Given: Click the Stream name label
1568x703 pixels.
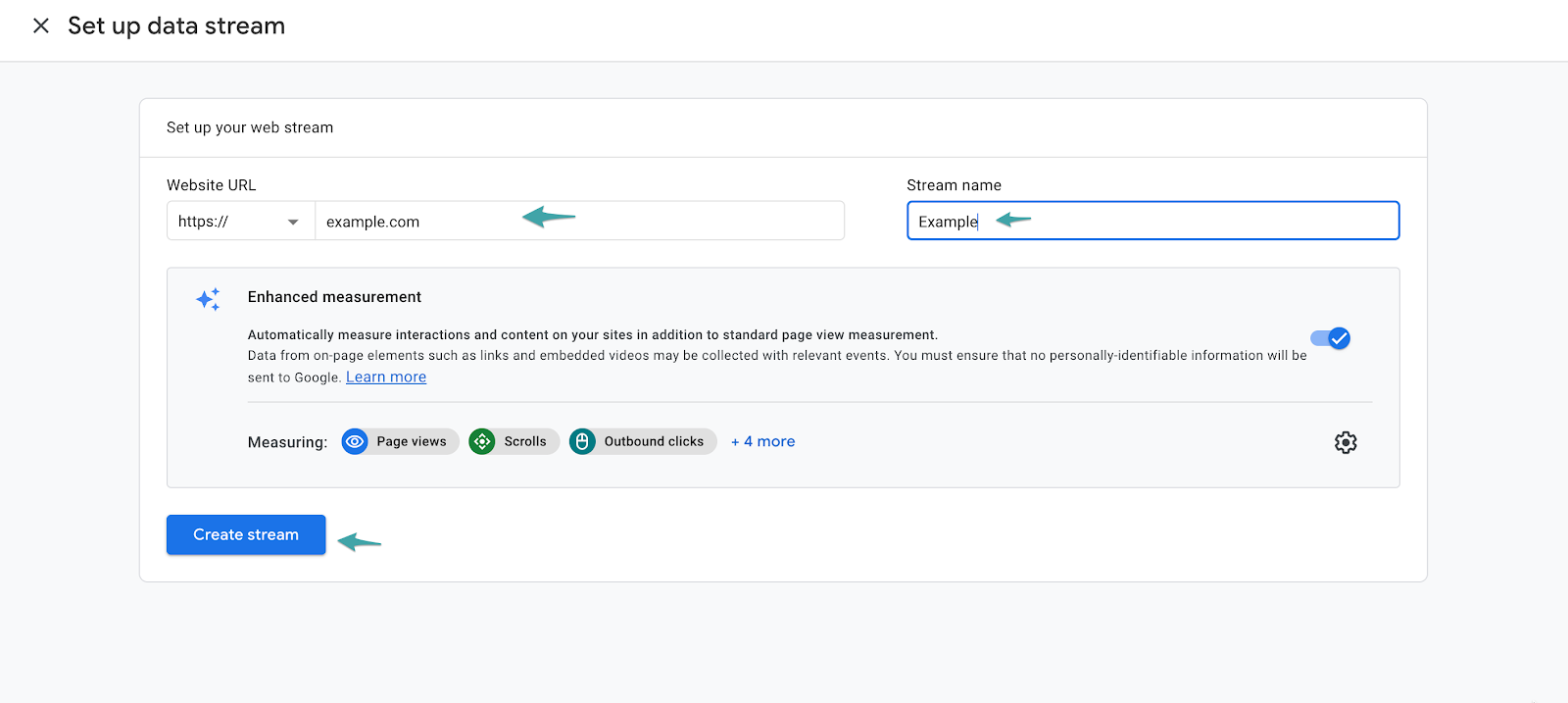Looking at the screenshot, I should [954, 185].
